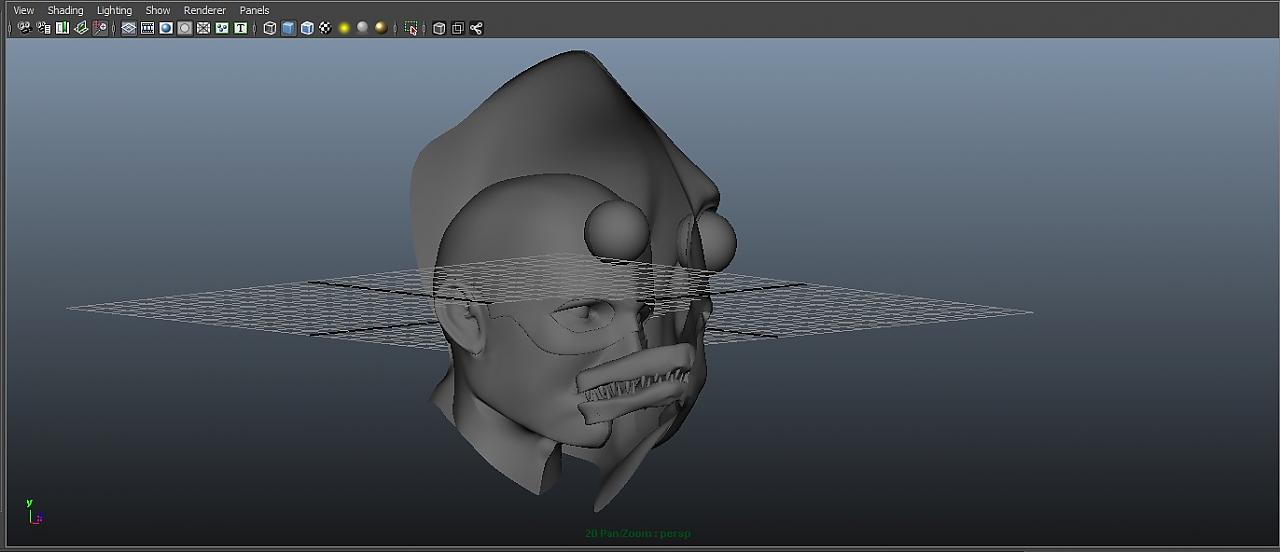Click the Select Camera icon

point(25,28)
